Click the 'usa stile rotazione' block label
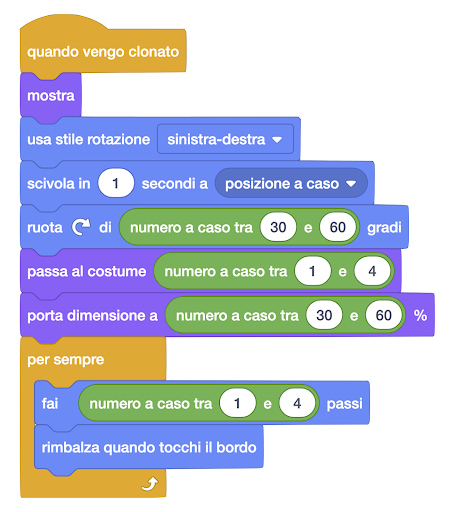 pyautogui.click(x=88, y=139)
